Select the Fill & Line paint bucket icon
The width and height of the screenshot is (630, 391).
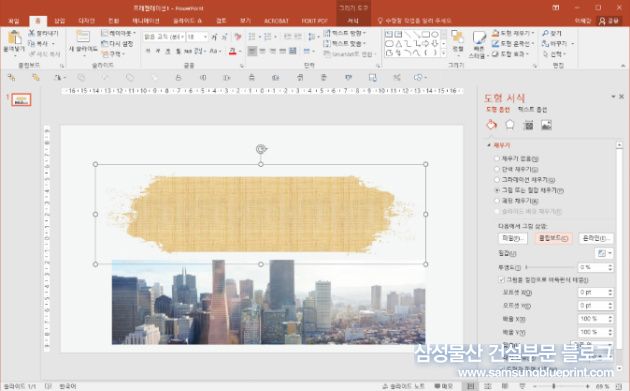[491, 125]
